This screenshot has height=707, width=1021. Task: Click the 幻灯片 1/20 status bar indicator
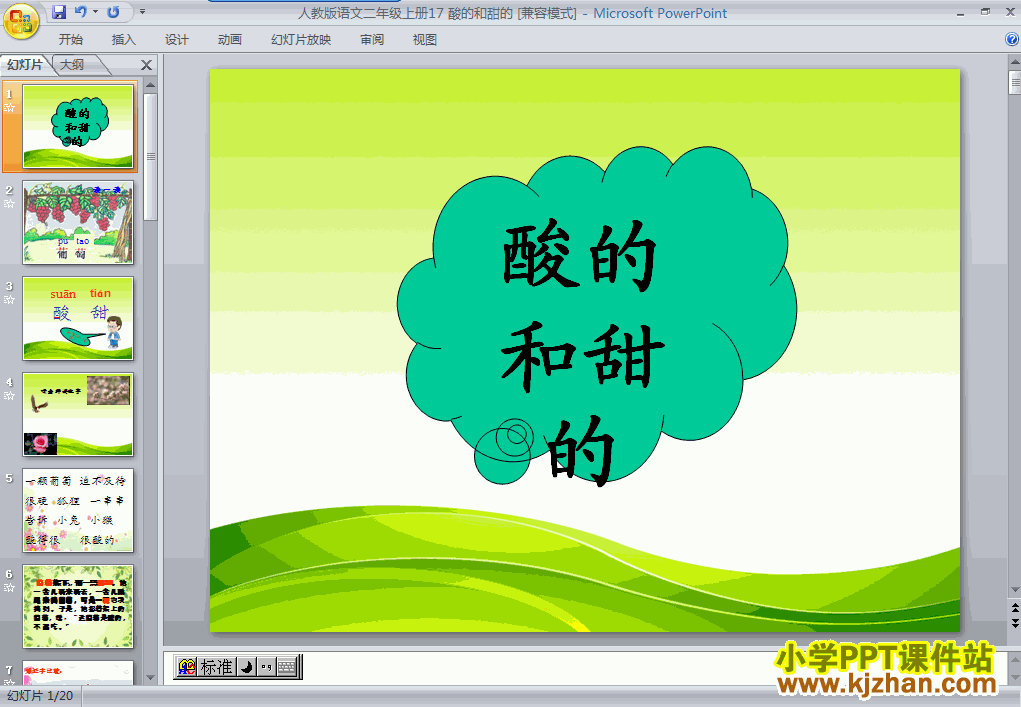click(40, 696)
